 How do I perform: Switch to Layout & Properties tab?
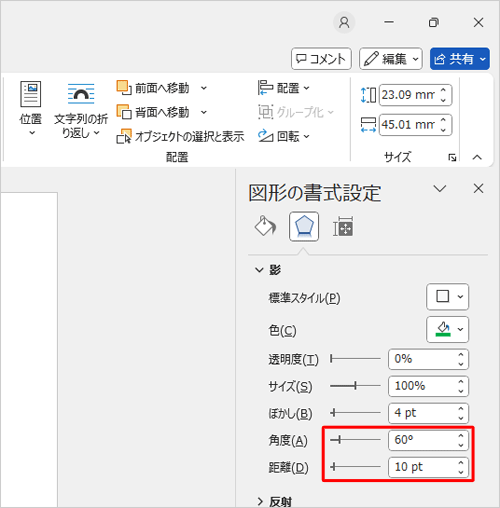(343, 226)
